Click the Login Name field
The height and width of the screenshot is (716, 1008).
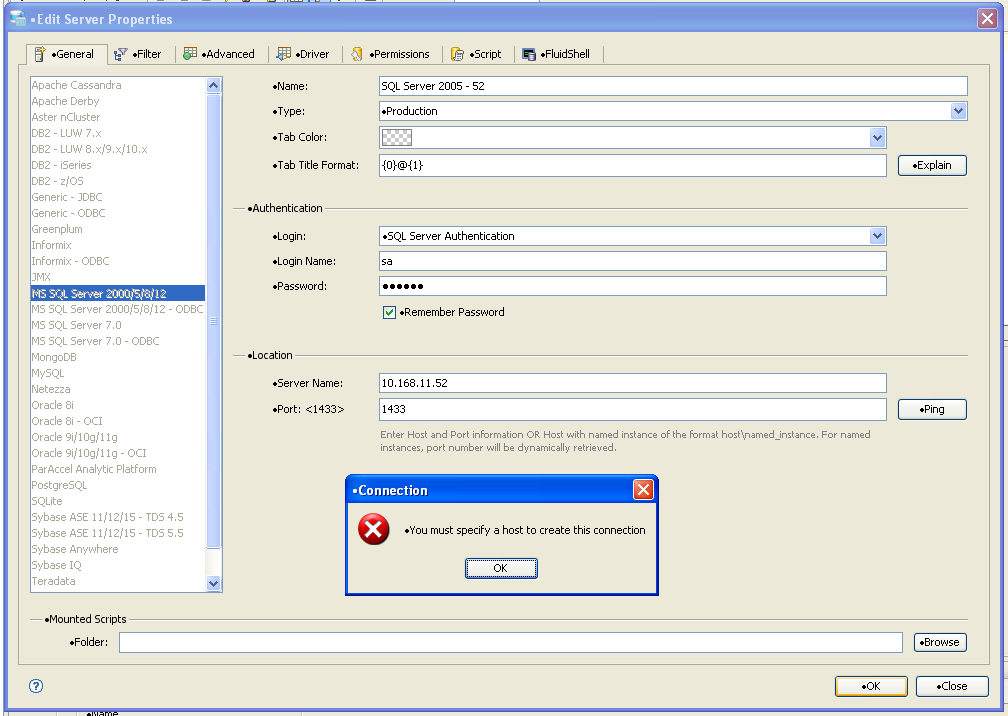tap(633, 261)
